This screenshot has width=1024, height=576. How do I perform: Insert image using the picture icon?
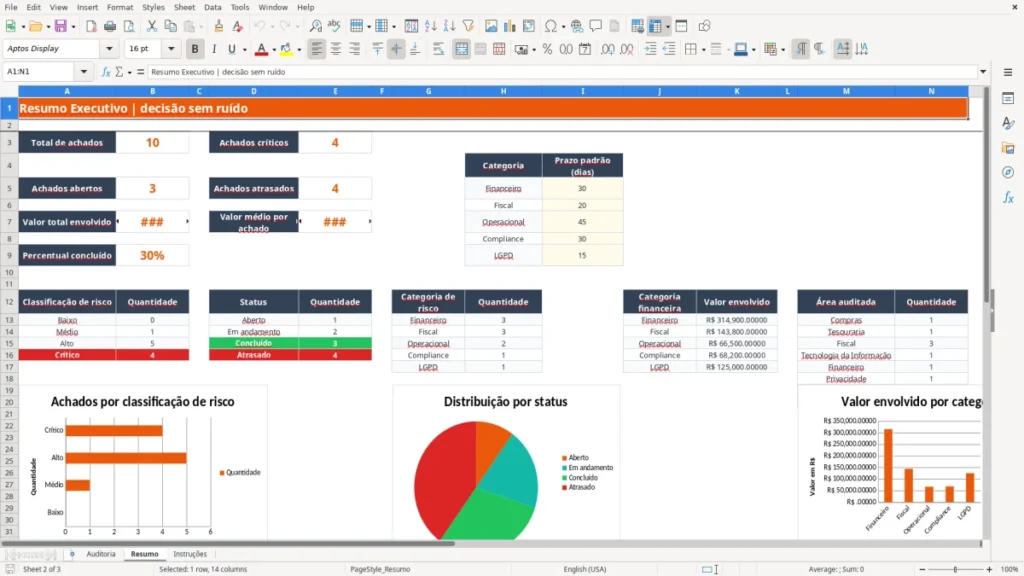[x=491, y=26]
